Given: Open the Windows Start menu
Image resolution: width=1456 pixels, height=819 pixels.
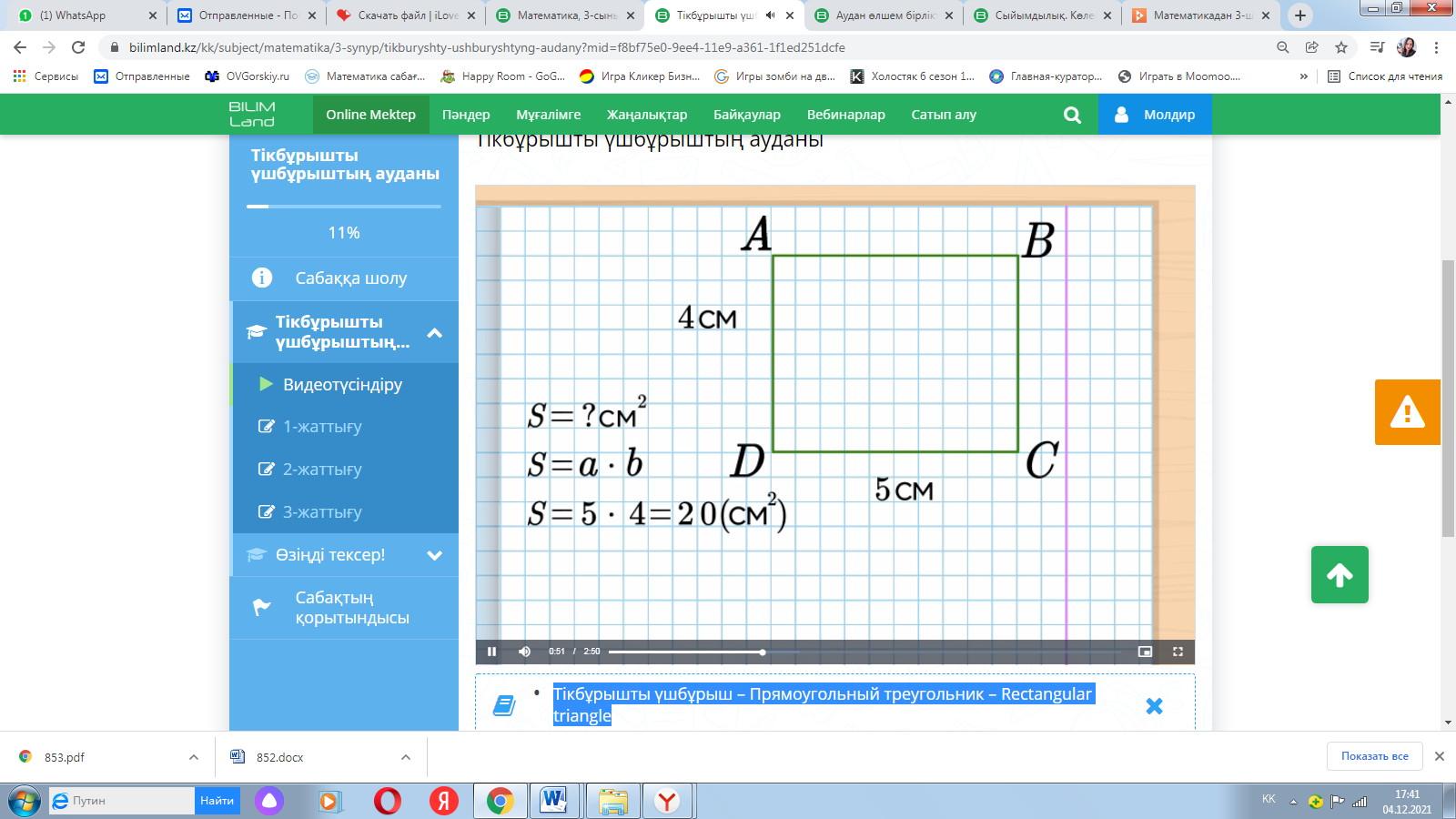Looking at the screenshot, I should tap(25, 801).
